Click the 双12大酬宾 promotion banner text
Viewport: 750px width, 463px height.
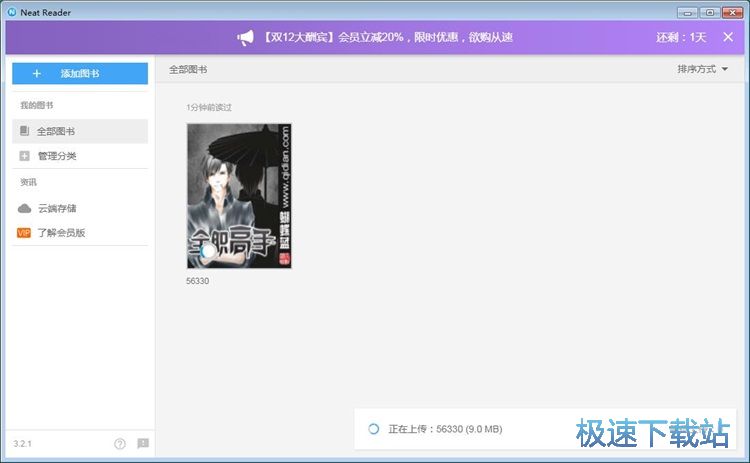[x=388, y=37]
